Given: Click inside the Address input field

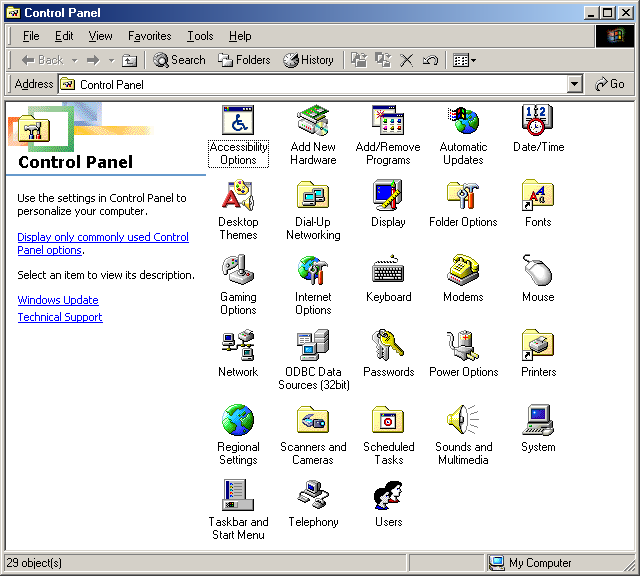Looking at the screenshot, I should point(320,85).
